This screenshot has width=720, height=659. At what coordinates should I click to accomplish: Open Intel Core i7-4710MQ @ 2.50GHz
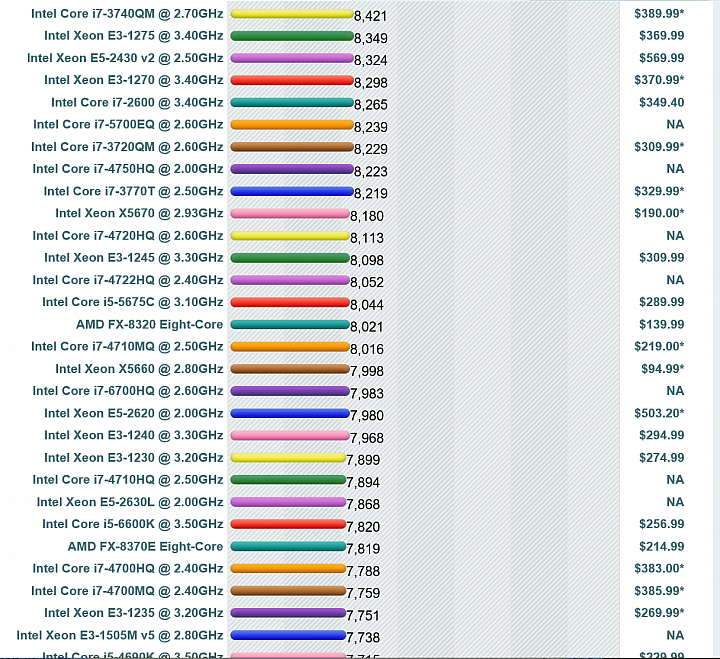(x=127, y=346)
